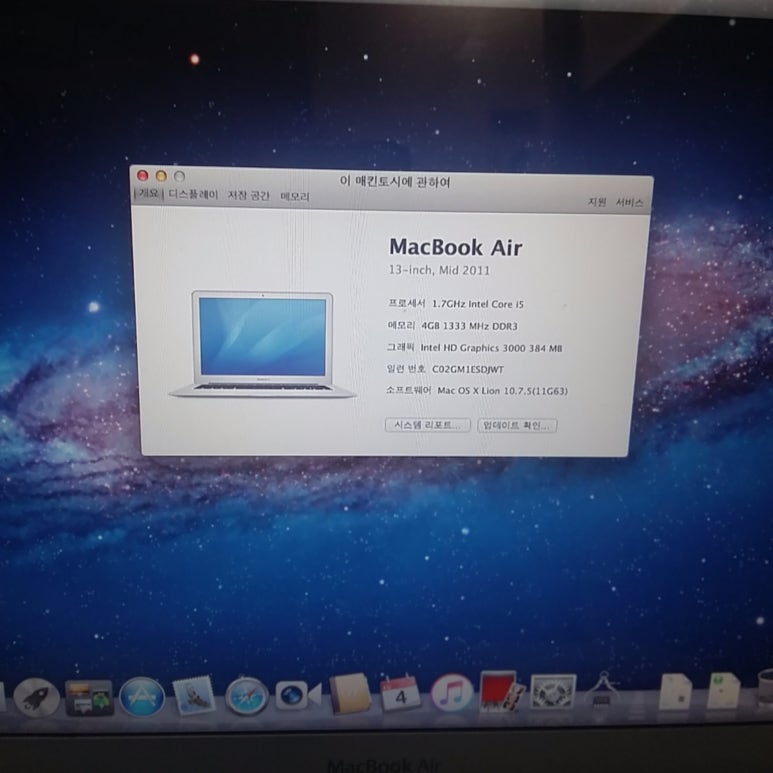This screenshot has width=773, height=773.
Task: Click the 그래픽 label
Action: point(400,348)
